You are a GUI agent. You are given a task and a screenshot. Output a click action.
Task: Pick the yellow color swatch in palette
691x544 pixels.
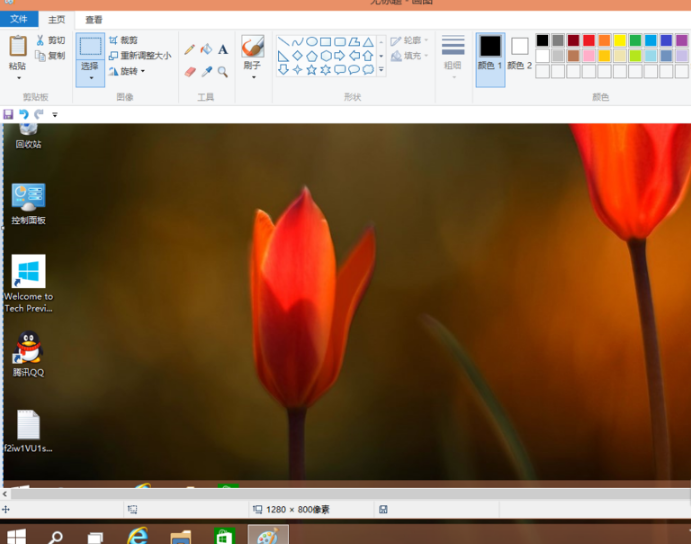[620, 41]
